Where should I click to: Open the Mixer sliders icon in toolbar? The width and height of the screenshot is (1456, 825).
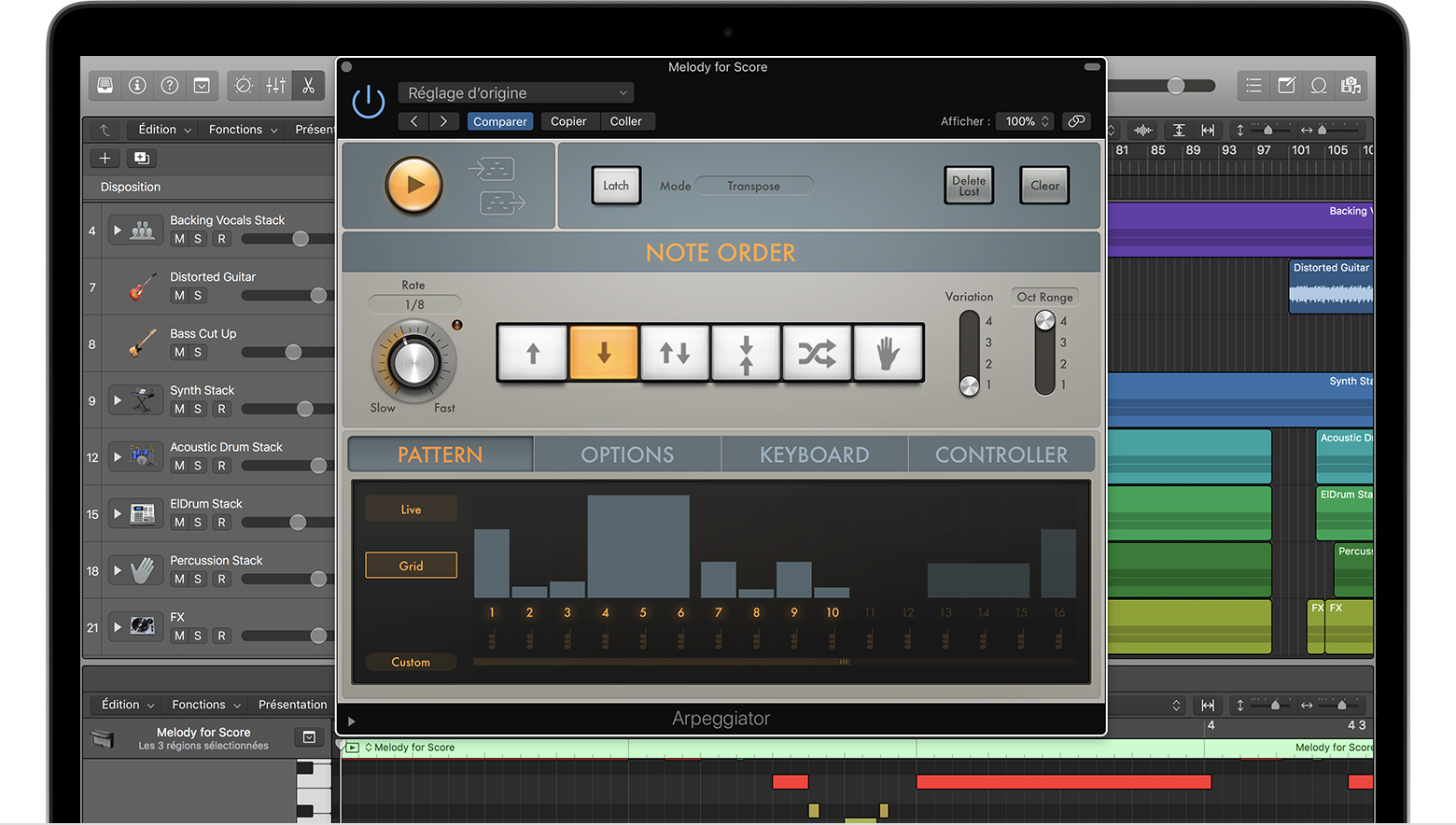click(x=276, y=86)
